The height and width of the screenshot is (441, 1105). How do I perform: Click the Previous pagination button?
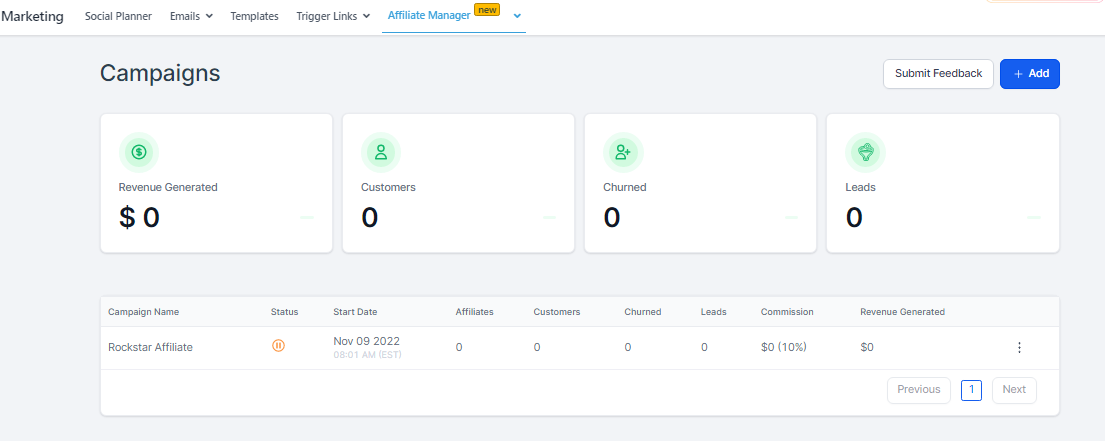tap(918, 389)
